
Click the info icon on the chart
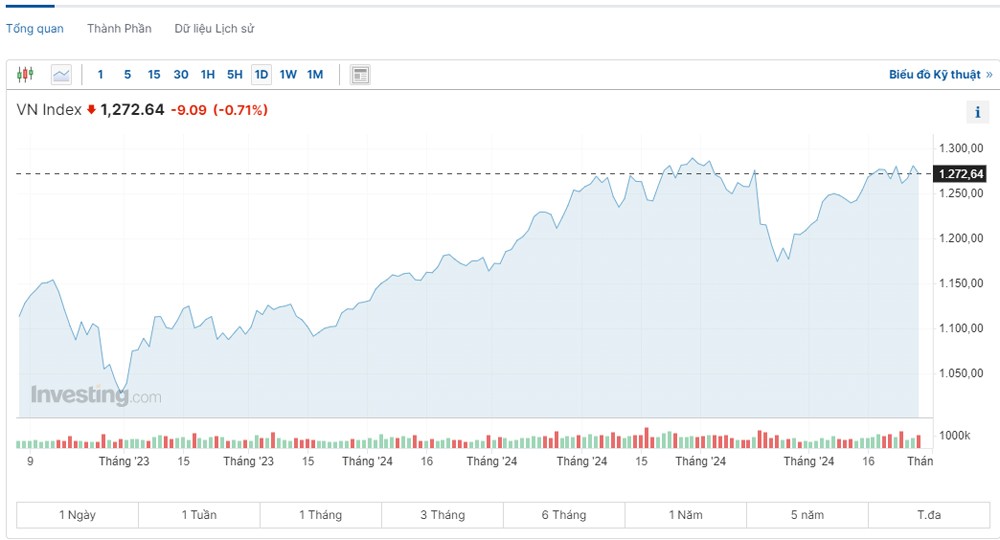point(977,112)
